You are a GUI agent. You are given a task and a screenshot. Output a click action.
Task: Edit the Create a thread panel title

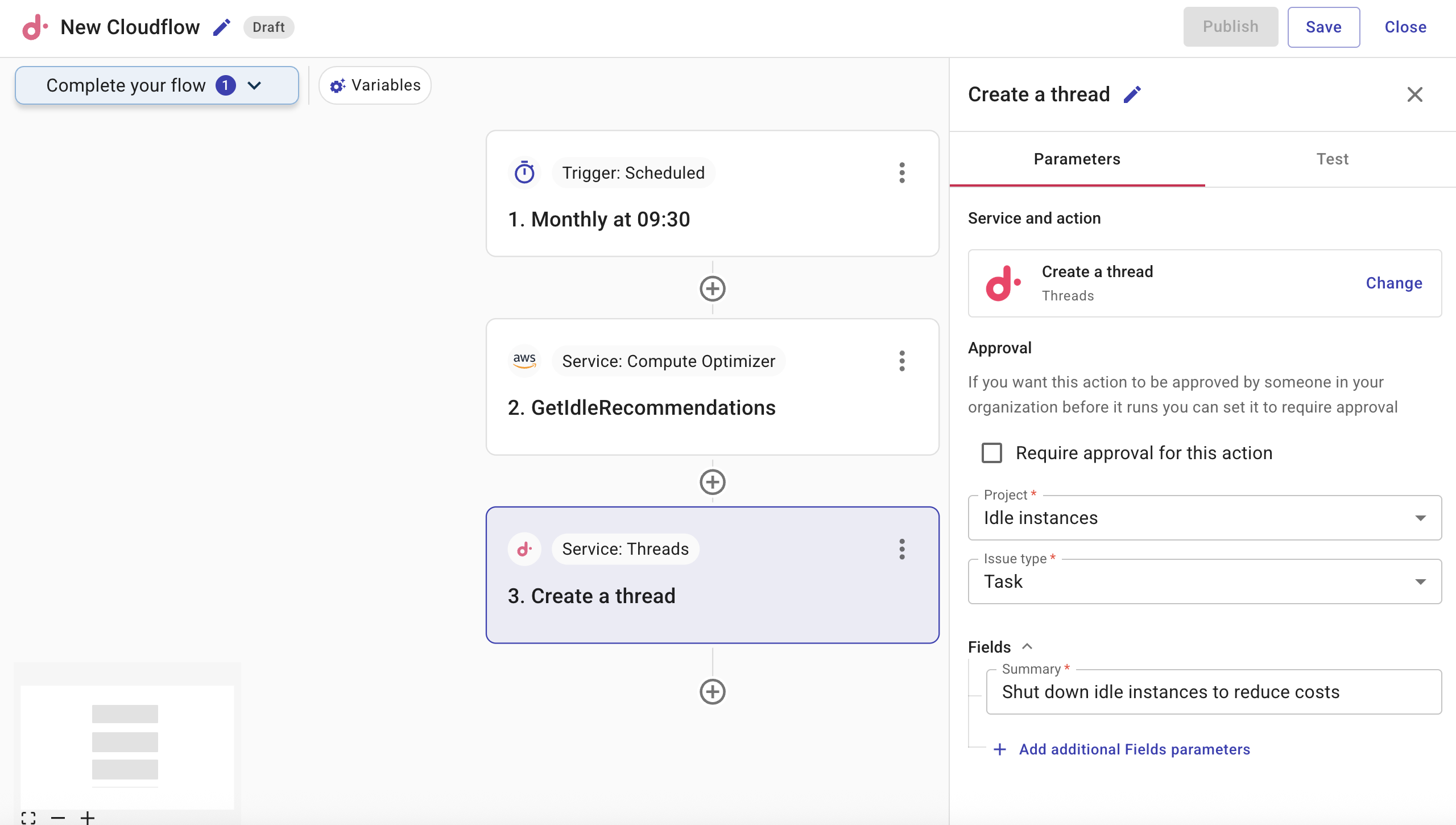[x=1132, y=94]
